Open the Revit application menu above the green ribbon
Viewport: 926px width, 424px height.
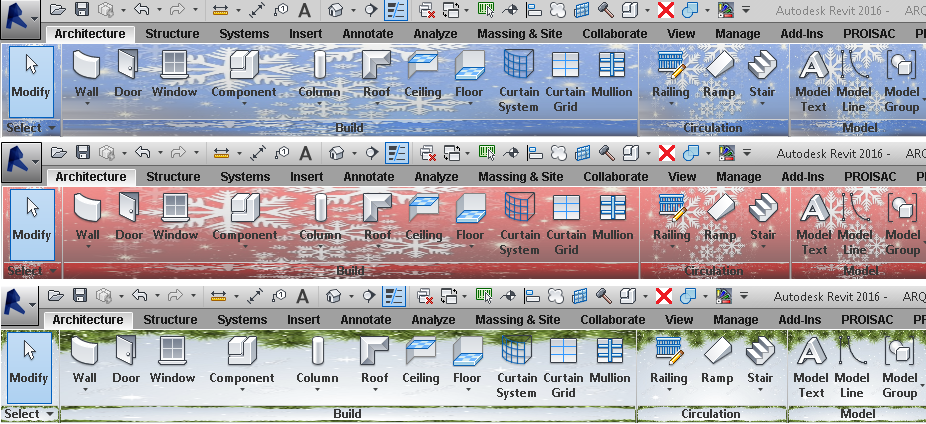(19, 304)
